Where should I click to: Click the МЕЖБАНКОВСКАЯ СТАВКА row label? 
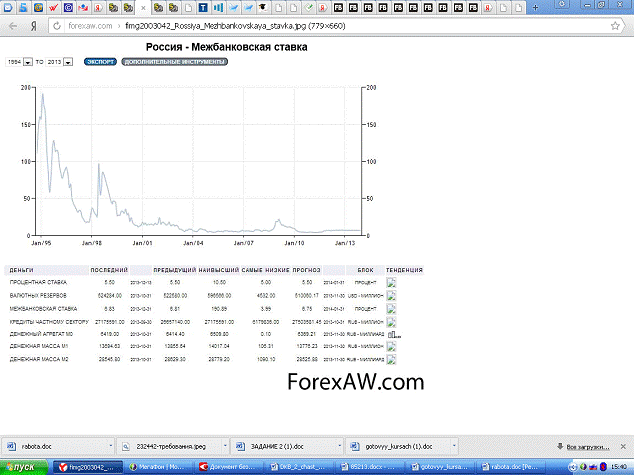tap(43, 309)
